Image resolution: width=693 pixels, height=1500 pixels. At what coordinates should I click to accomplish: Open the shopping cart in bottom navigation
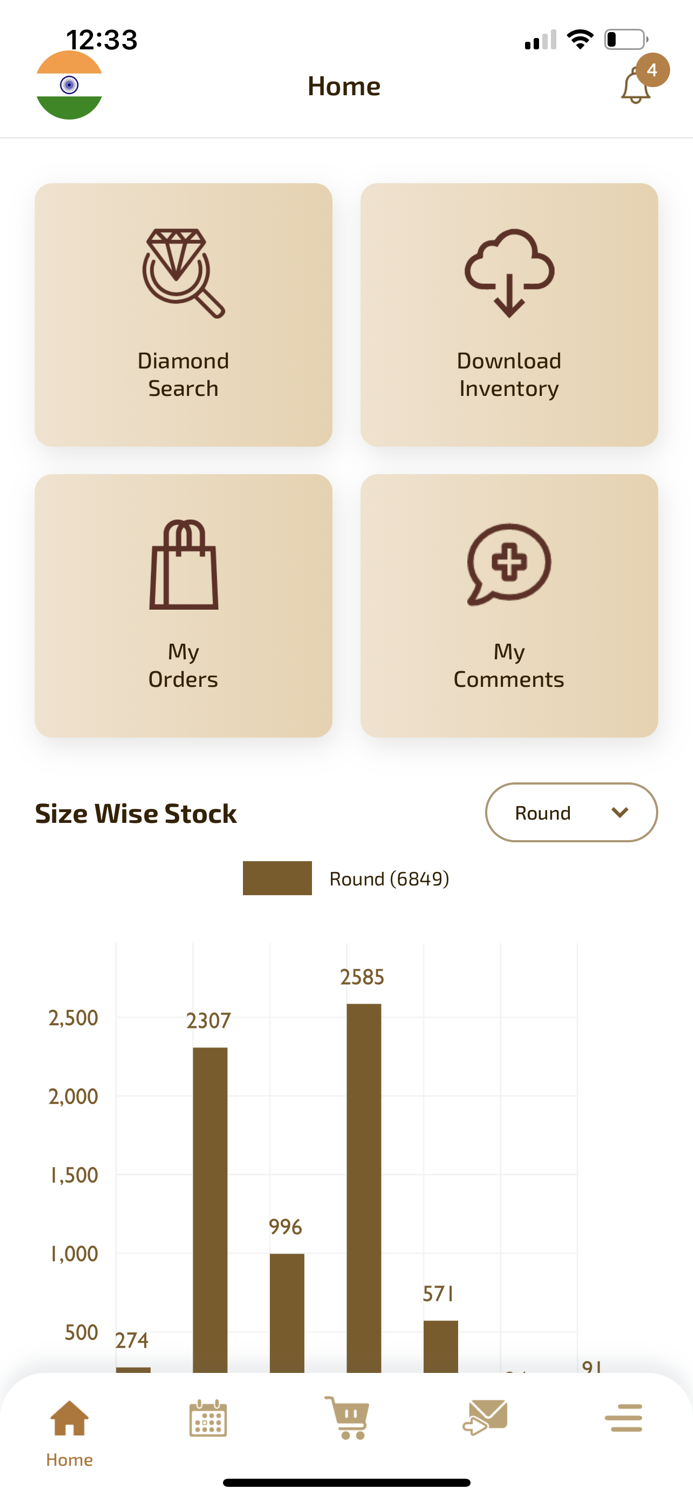tap(346, 1418)
